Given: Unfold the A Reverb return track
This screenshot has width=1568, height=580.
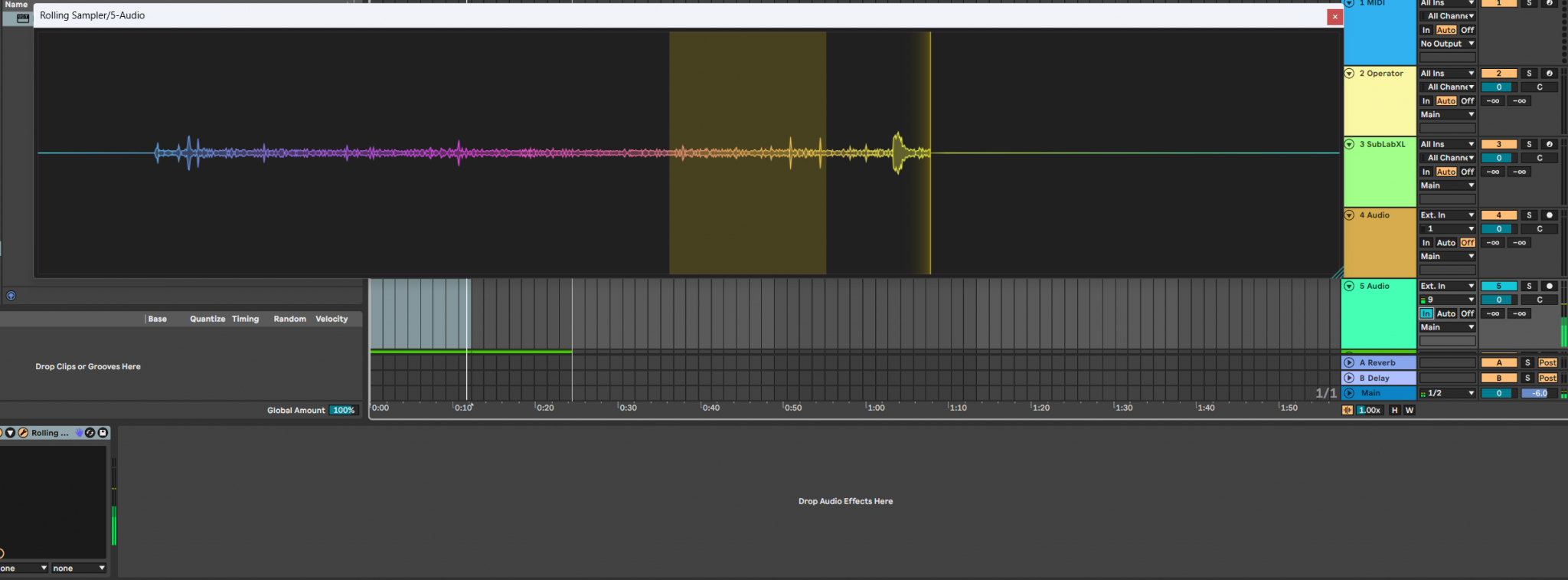Looking at the screenshot, I should click(x=1349, y=362).
